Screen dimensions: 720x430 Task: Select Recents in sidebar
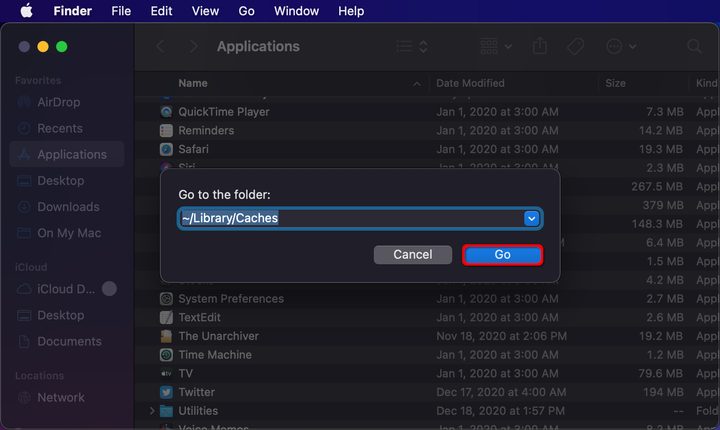[67, 128]
